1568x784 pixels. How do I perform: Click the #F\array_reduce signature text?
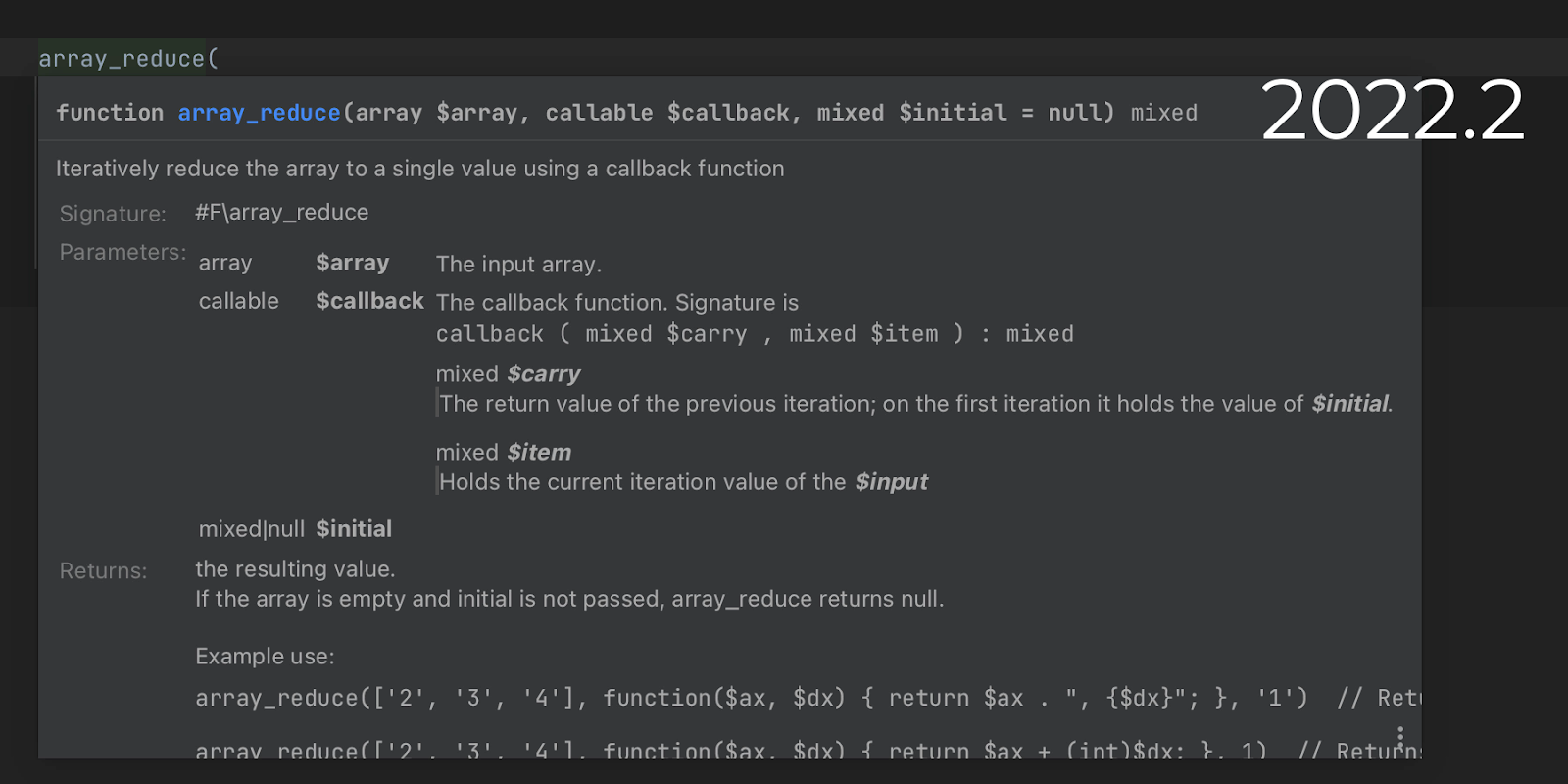coord(281,212)
